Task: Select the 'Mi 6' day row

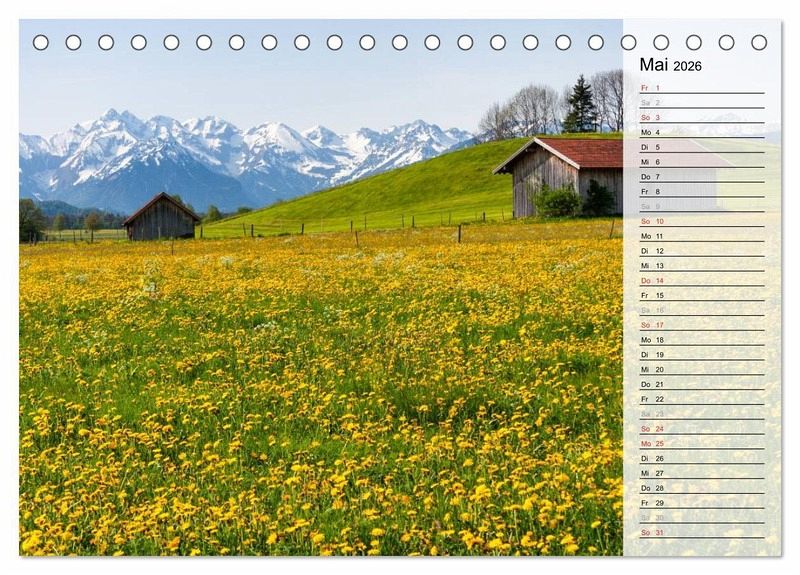Action: click(x=702, y=162)
